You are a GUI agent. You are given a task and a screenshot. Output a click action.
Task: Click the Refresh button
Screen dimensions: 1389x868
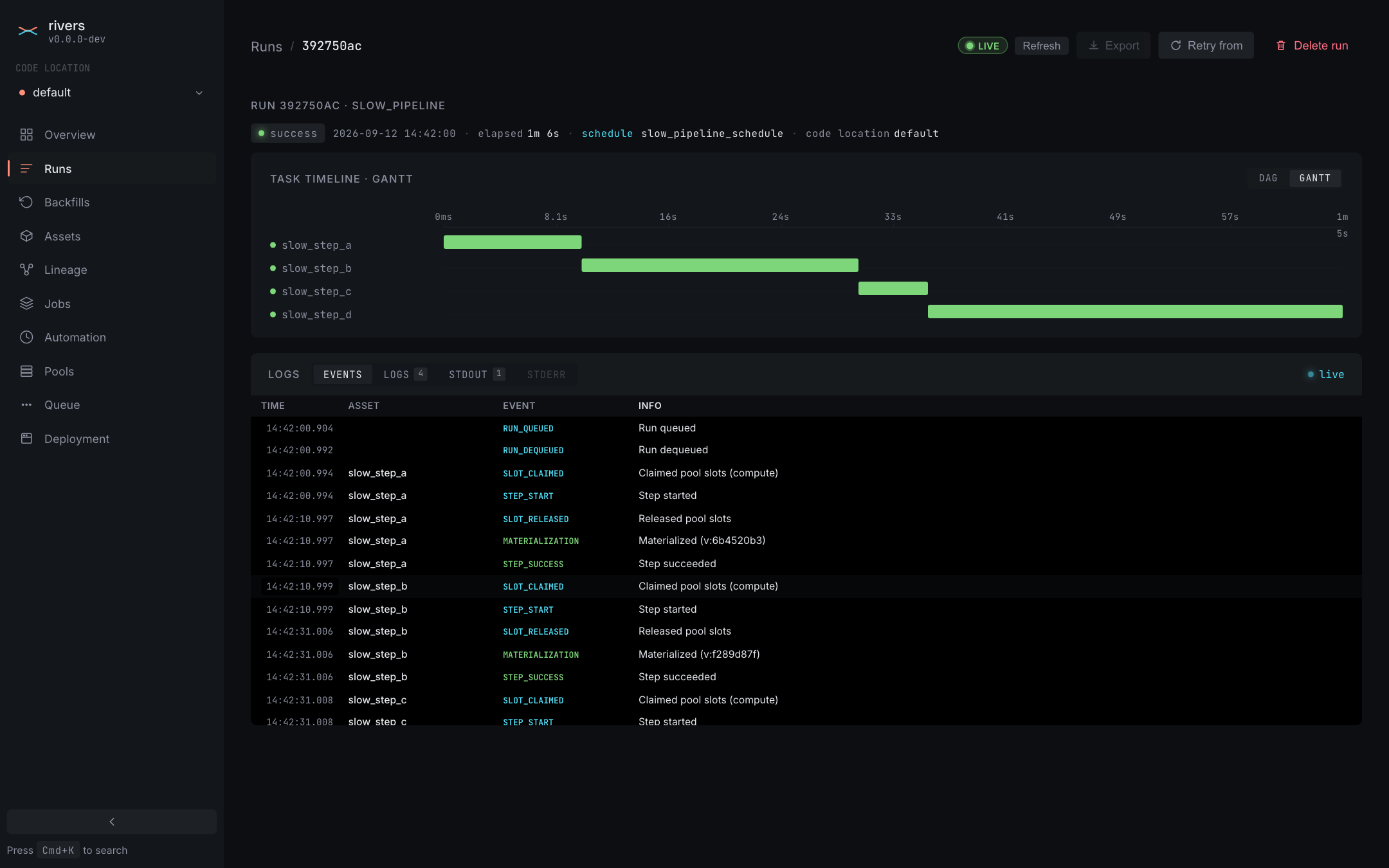tap(1041, 46)
